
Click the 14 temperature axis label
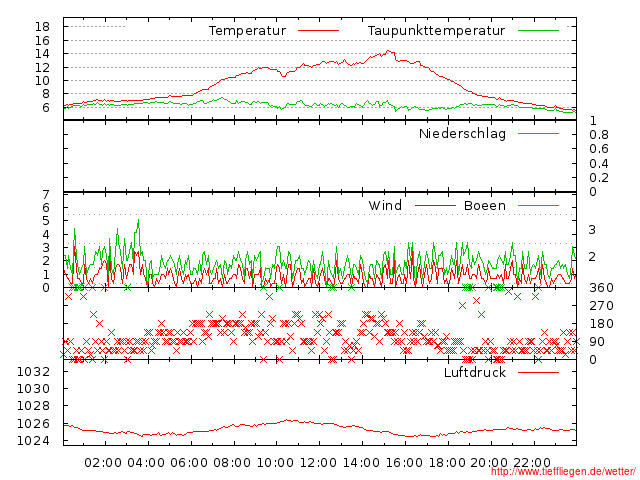click(x=42, y=54)
